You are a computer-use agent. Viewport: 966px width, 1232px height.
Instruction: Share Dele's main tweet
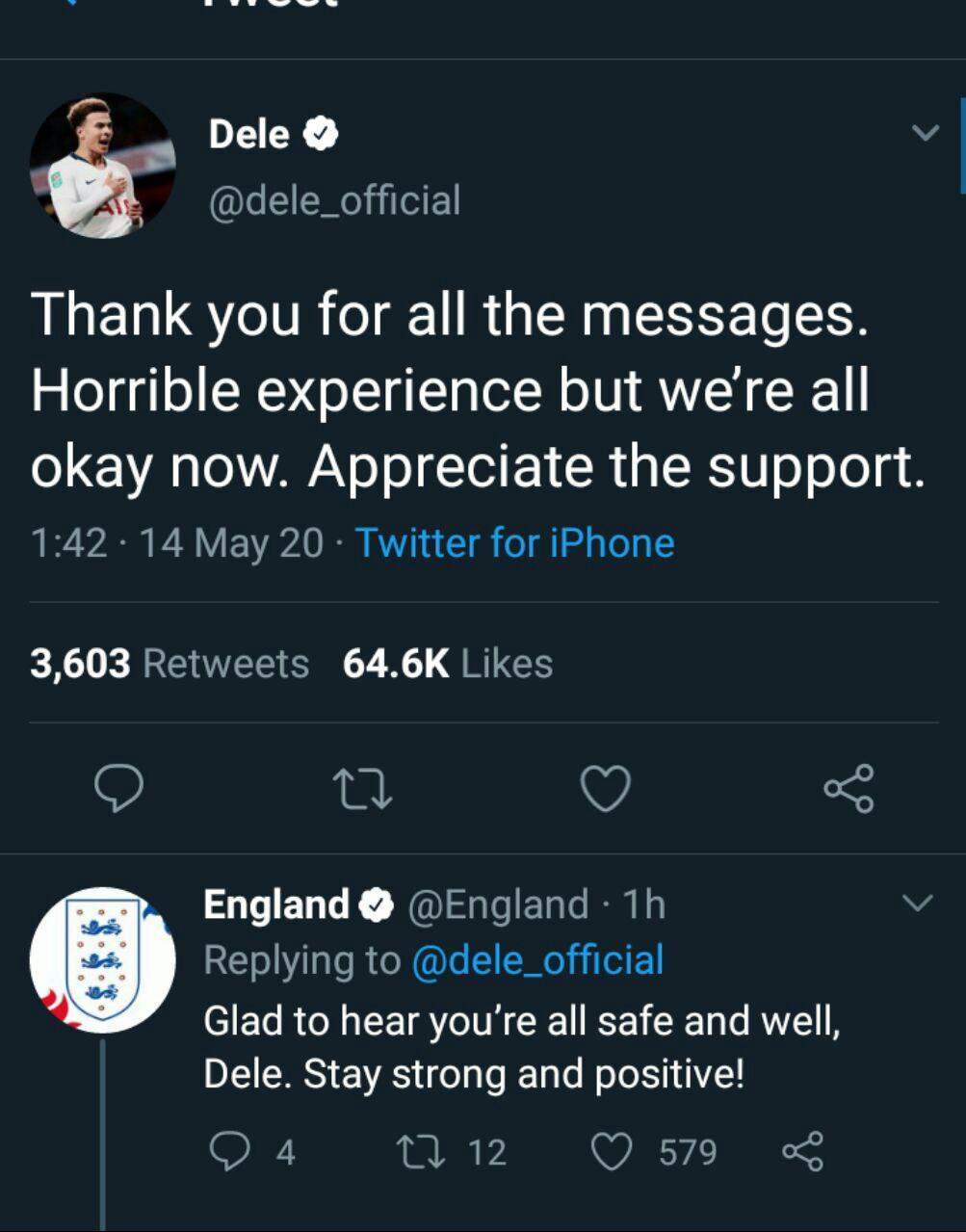(849, 789)
